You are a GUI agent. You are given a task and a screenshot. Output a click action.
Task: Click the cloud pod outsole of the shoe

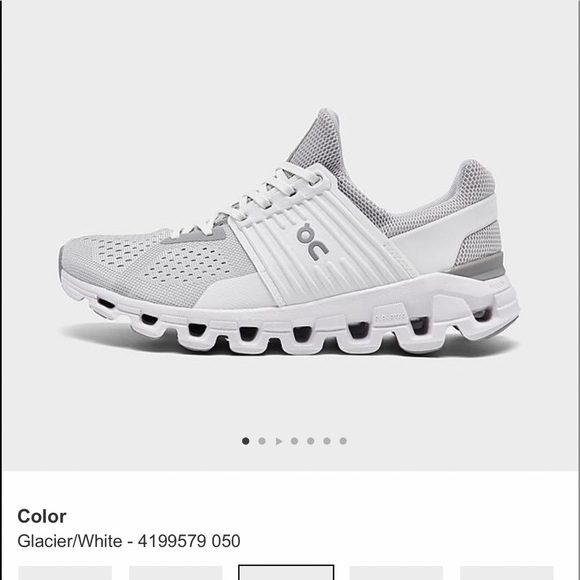[x=289, y=326]
